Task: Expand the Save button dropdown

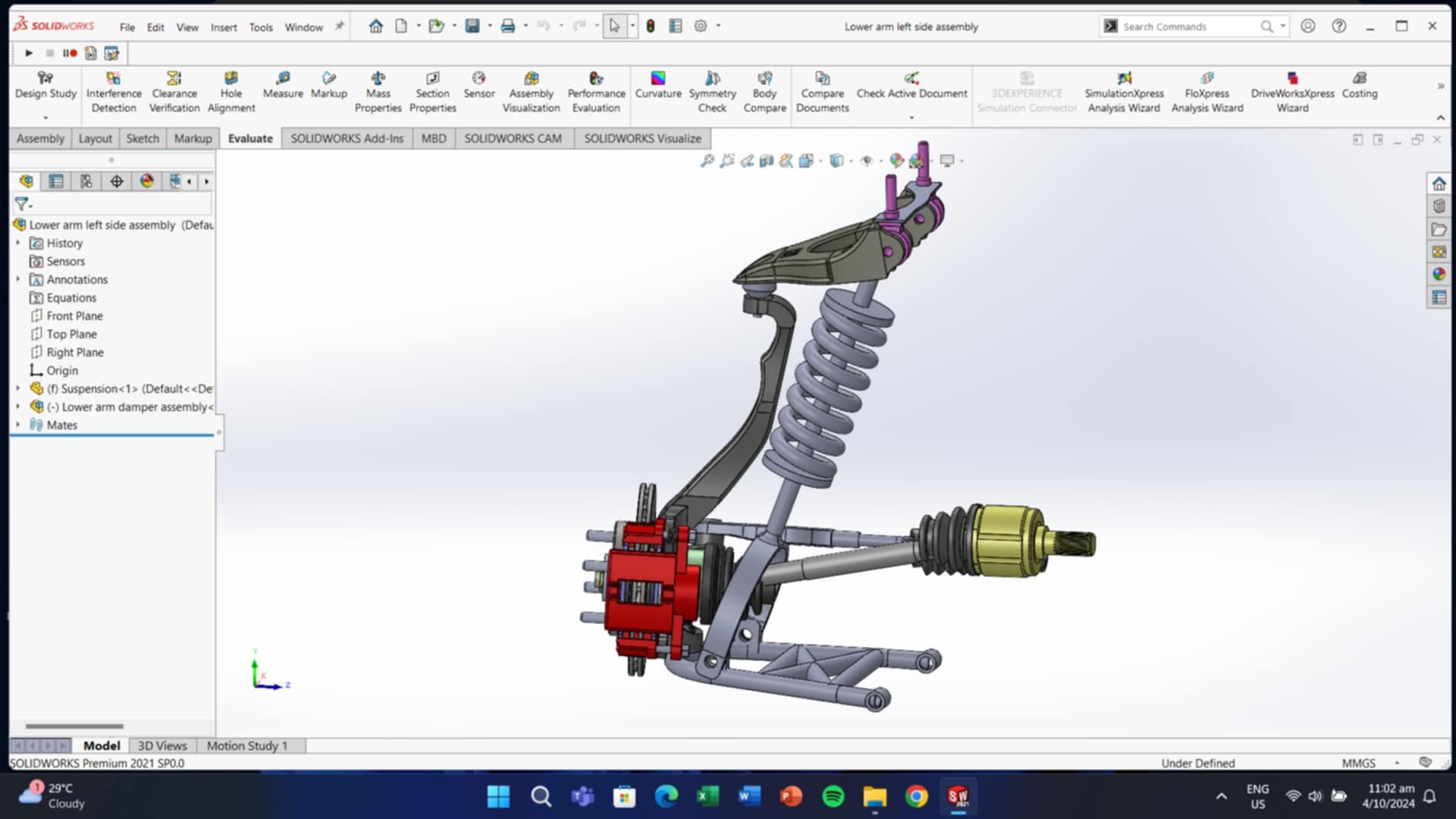Action: (490, 27)
